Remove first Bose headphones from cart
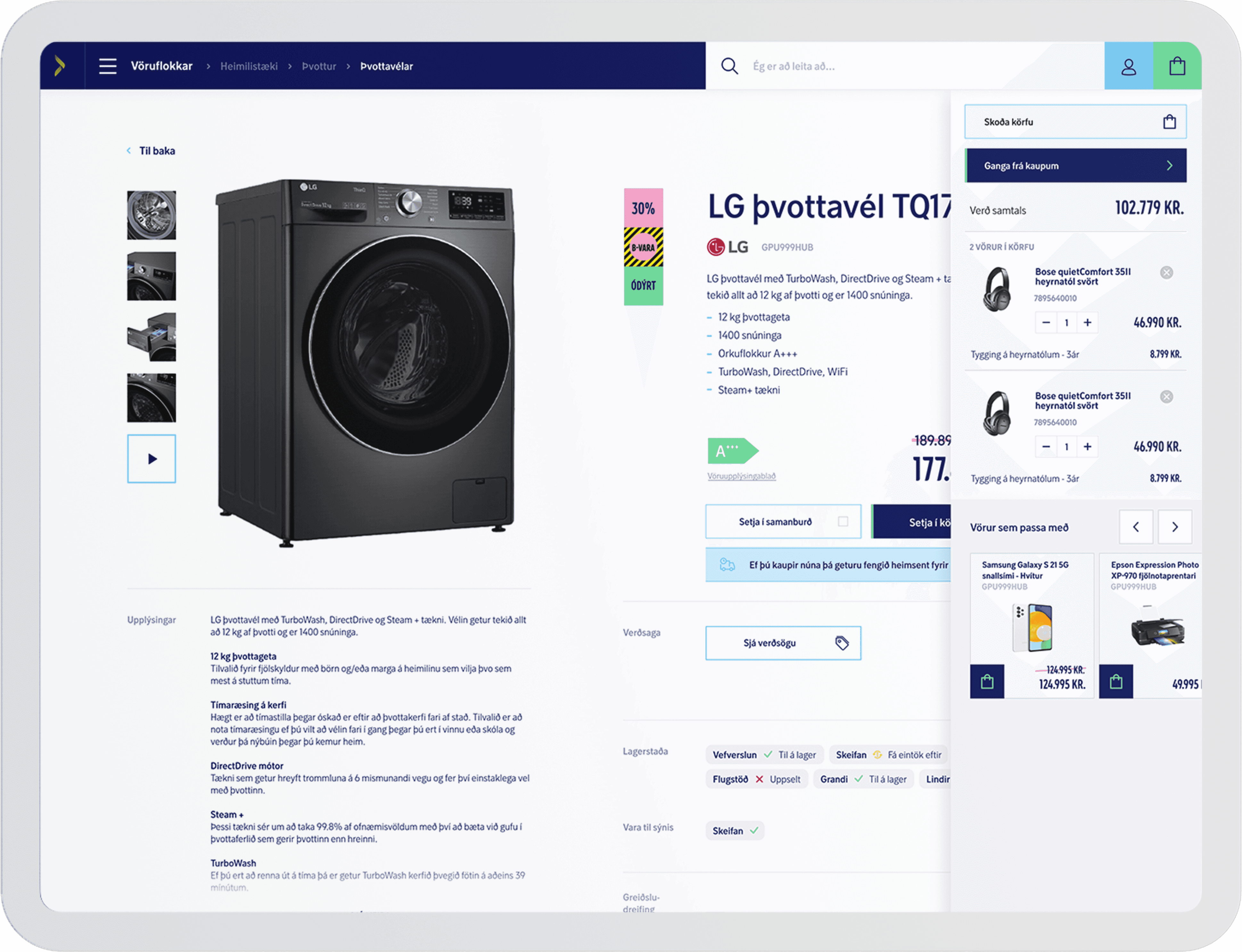Image resolution: width=1242 pixels, height=952 pixels. click(x=1166, y=273)
